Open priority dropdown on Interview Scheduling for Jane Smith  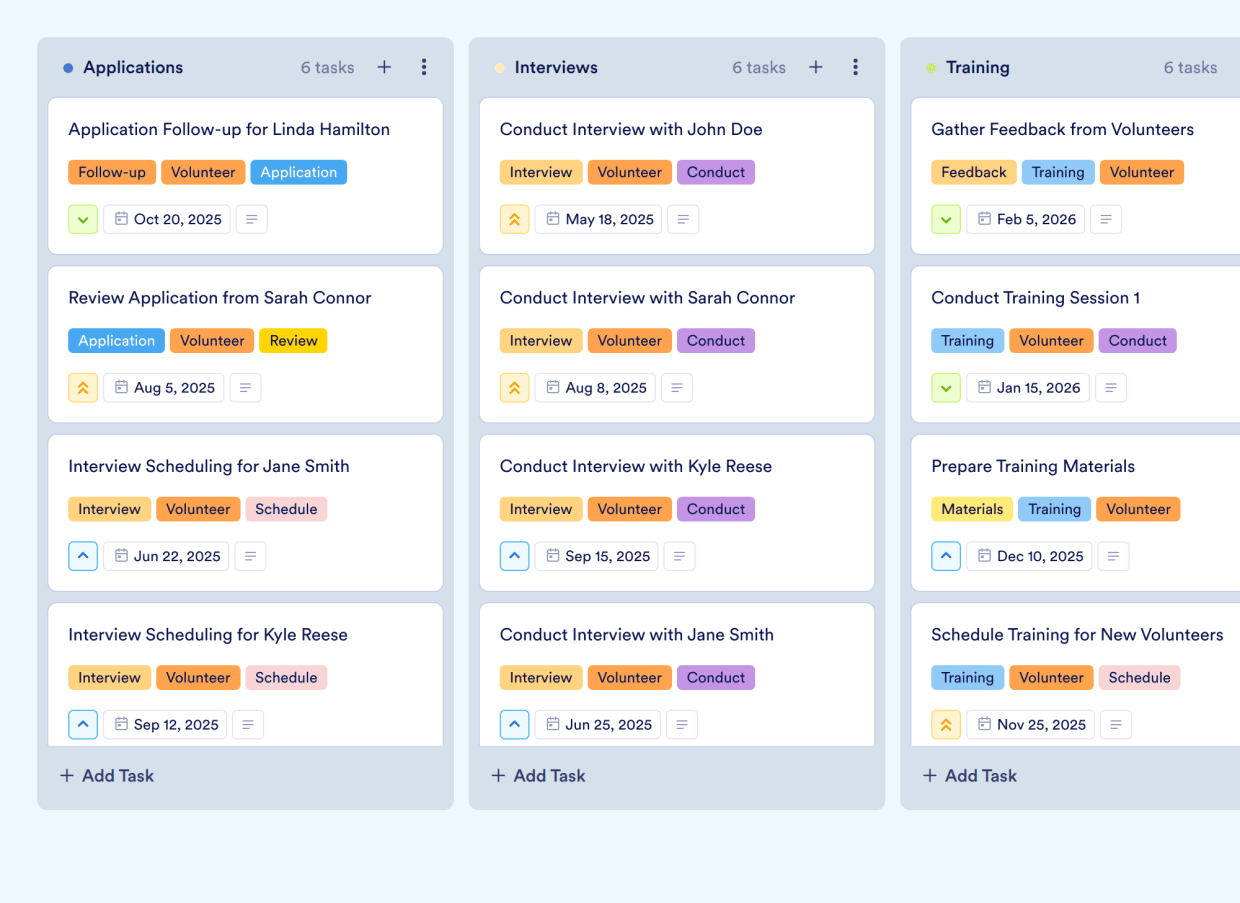coord(83,556)
